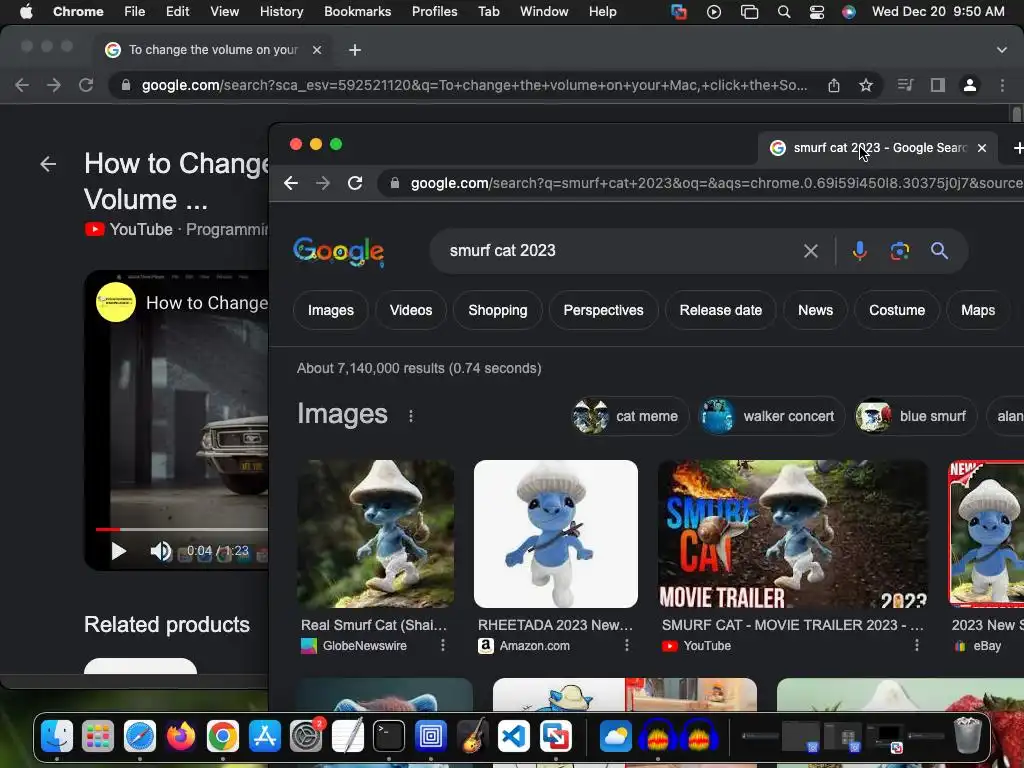Open Real Smurf Cat image thumbnail
The height and width of the screenshot is (768, 1024).
coord(376,534)
